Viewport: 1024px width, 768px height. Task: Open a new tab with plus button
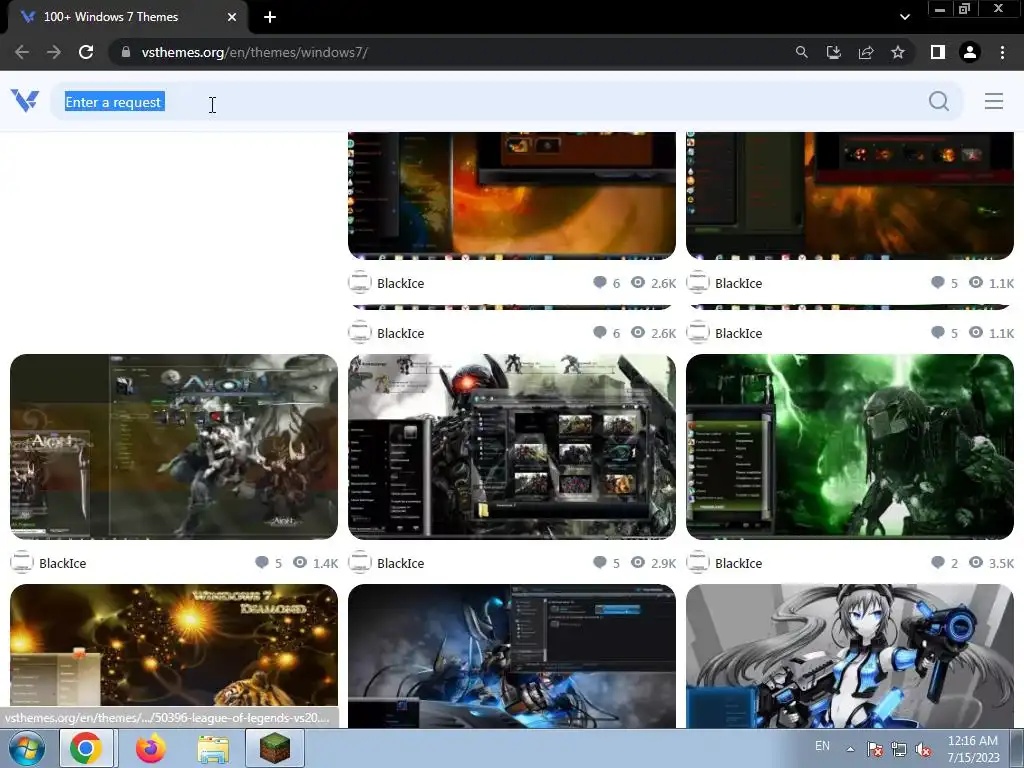(270, 17)
